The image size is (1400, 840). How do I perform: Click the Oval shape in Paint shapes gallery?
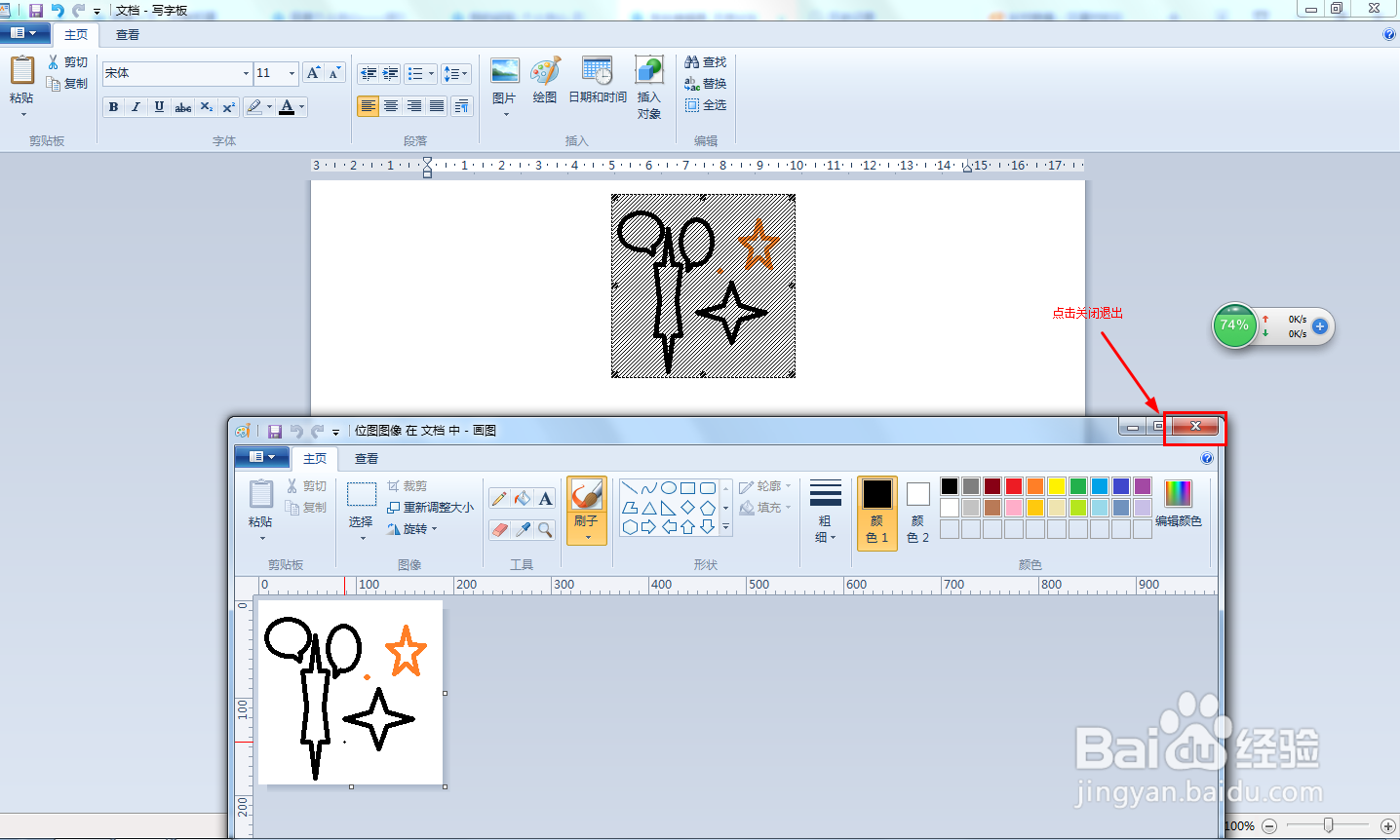pyautogui.click(x=669, y=488)
